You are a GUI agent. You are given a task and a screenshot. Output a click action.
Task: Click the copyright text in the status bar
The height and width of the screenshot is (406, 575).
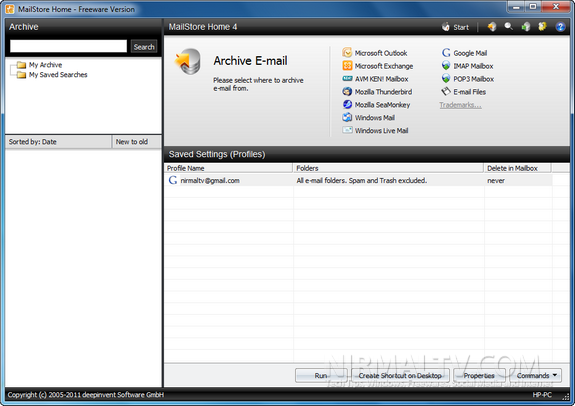tap(86, 395)
